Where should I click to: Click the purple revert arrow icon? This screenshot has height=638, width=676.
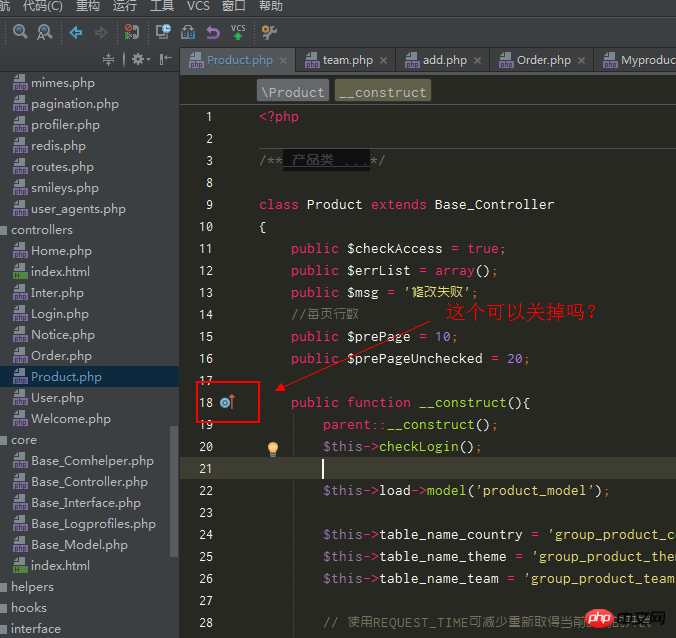click(212, 33)
